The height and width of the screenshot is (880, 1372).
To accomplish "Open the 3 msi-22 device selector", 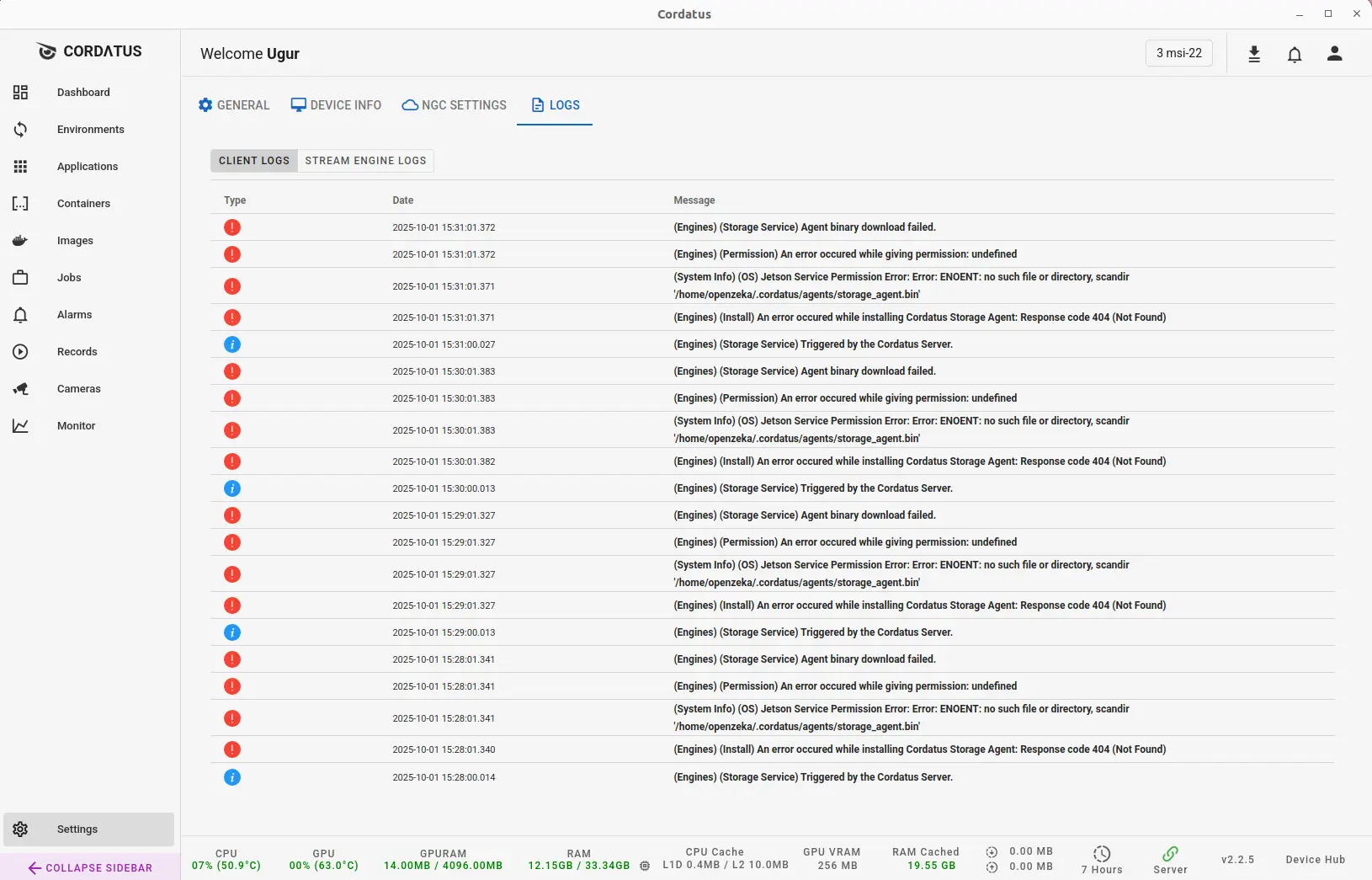I will [1178, 53].
